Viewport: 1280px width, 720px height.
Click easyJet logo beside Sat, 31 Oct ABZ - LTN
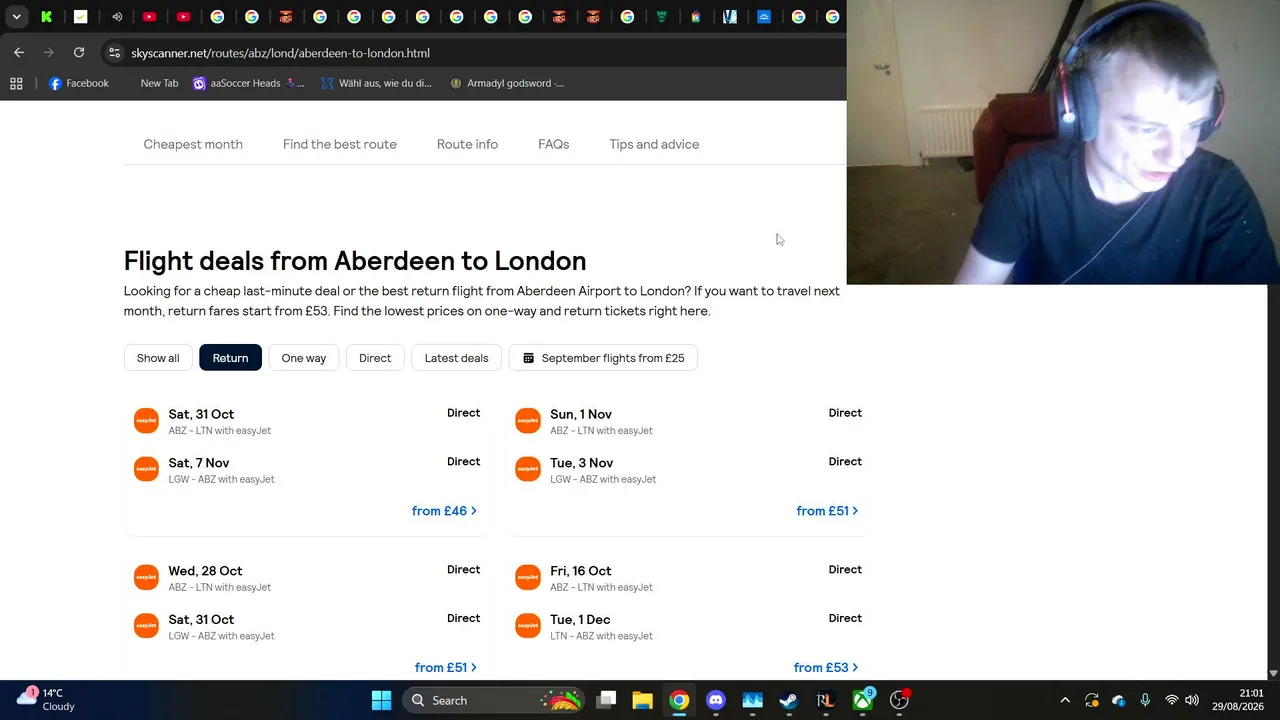(x=146, y=421)
